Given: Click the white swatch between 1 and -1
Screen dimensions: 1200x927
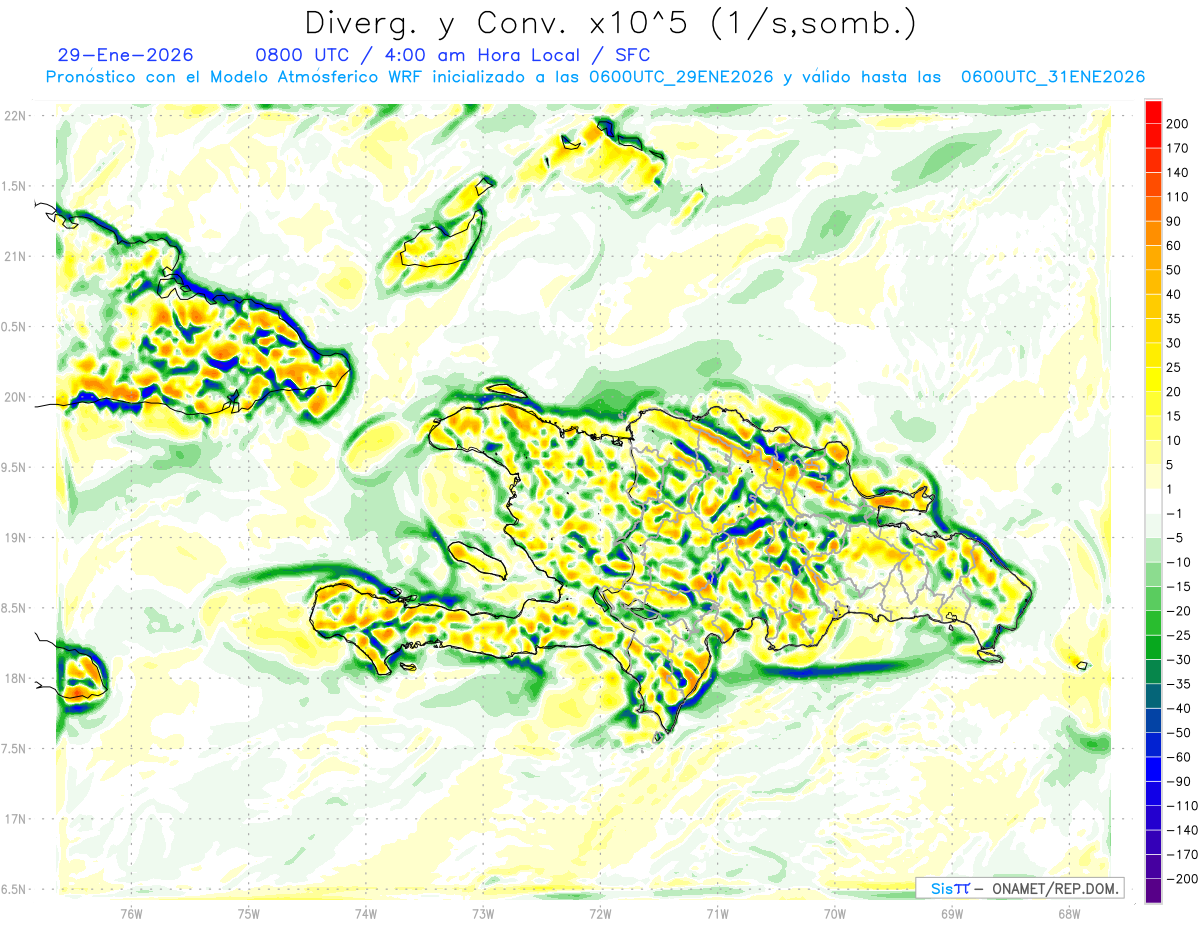Looking at the screenshot, I should click(x=1153, y=501).
